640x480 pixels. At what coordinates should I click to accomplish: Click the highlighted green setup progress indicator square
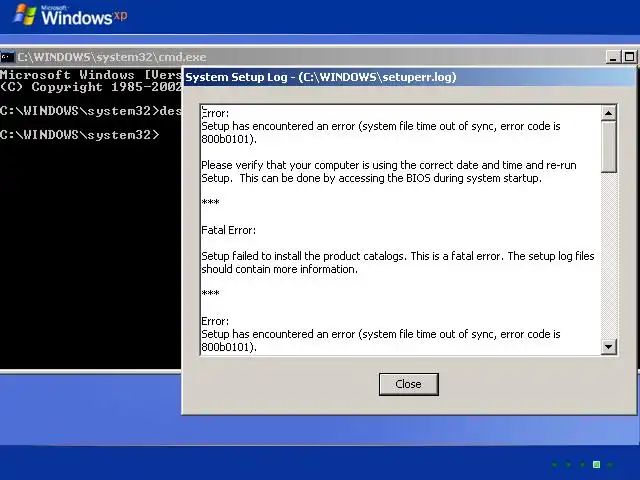596,464
